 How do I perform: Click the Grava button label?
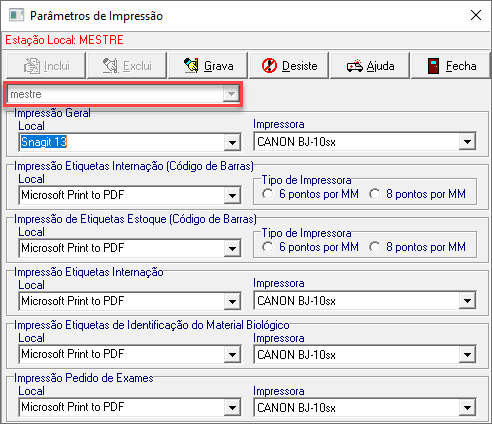[x=219, y=66]
